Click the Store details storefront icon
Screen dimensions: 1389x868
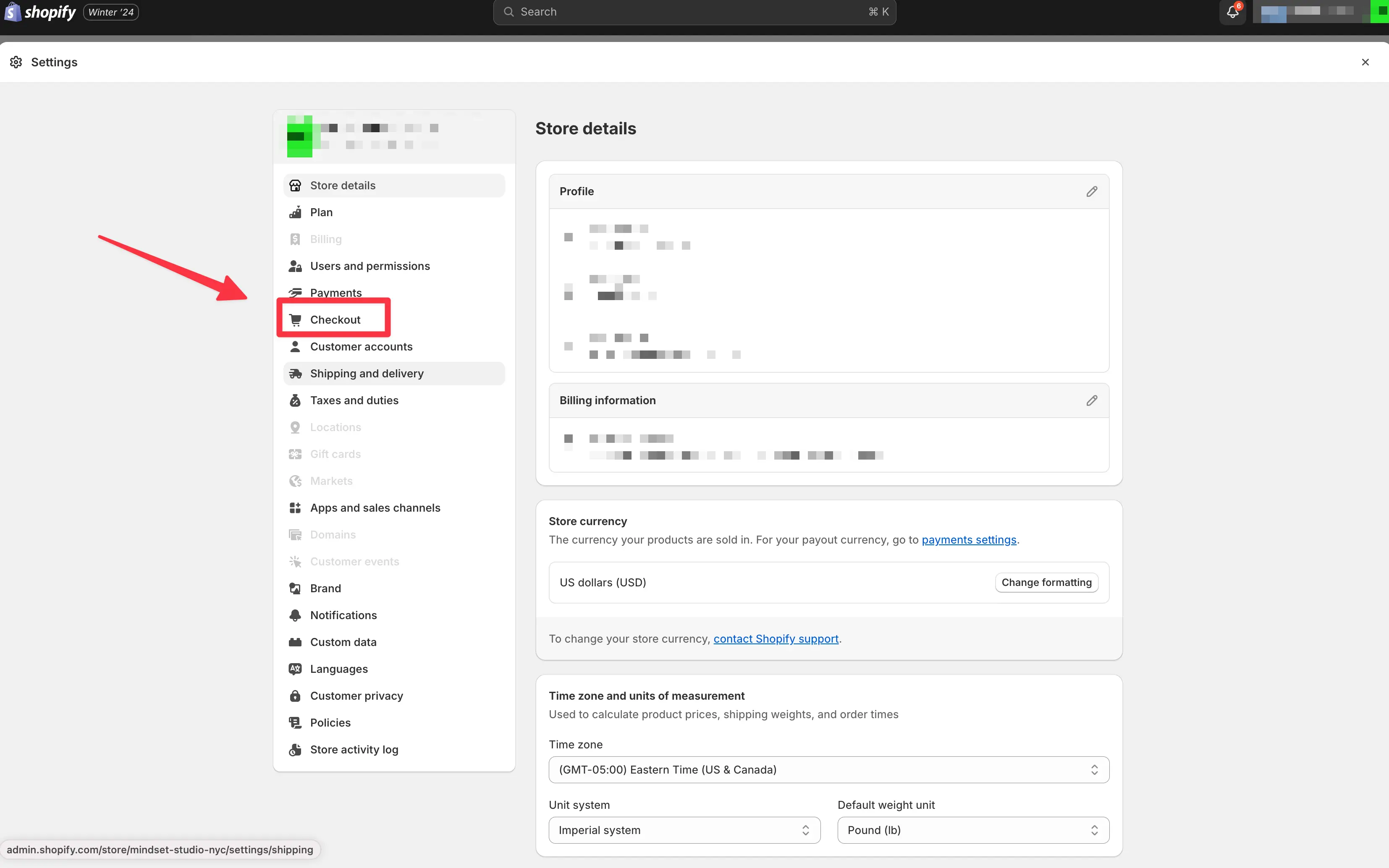pos(295,186)
